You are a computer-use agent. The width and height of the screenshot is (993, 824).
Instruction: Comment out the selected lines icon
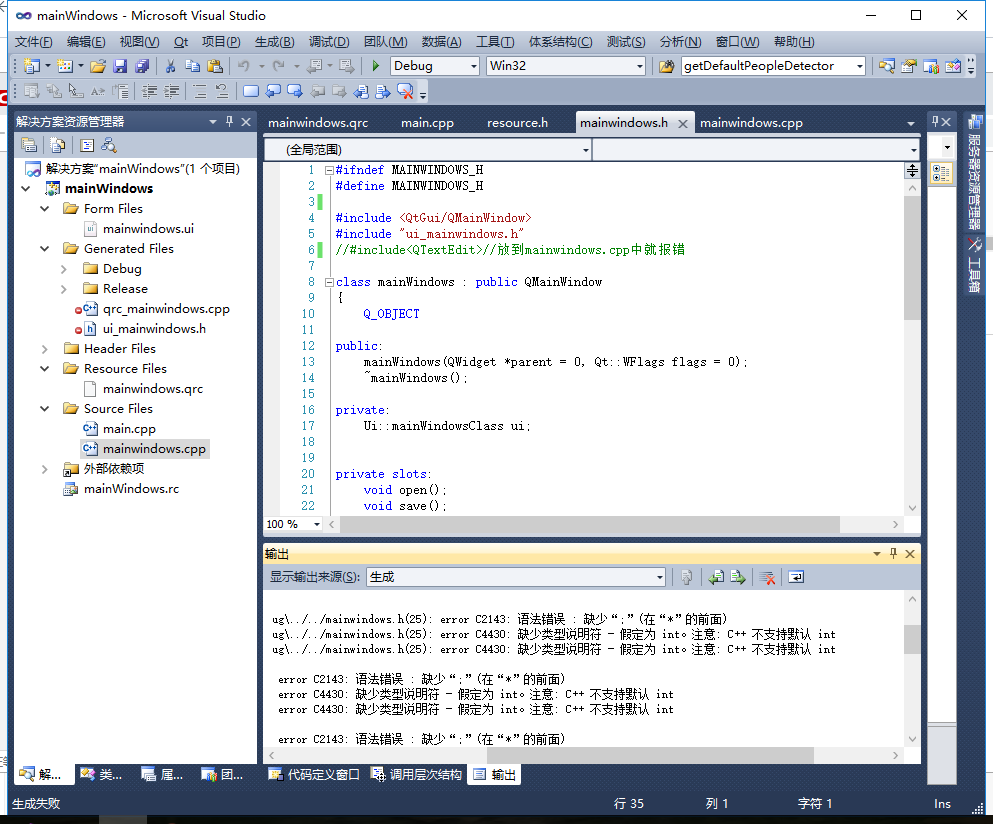199,91
